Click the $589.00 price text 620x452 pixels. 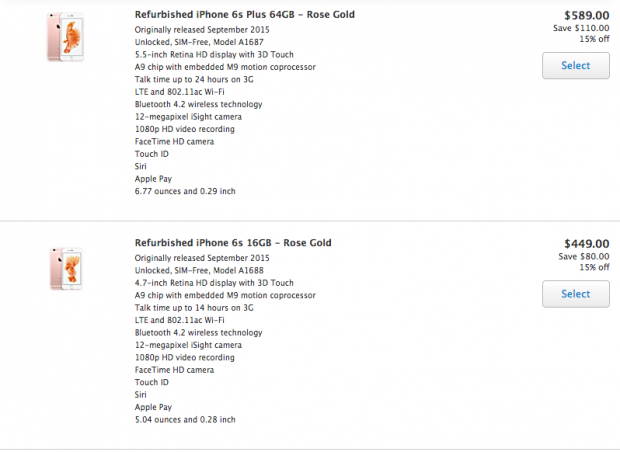pos(586,15)
